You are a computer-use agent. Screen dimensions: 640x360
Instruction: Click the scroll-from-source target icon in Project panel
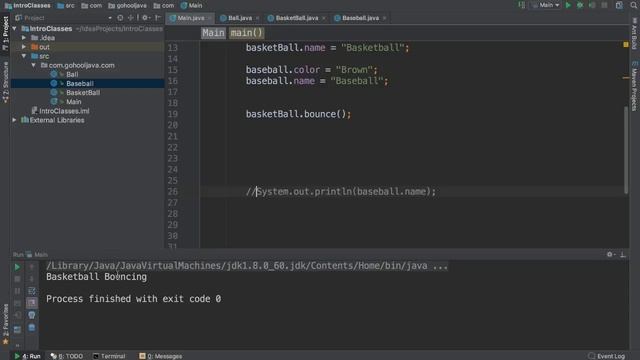[120, 18]
